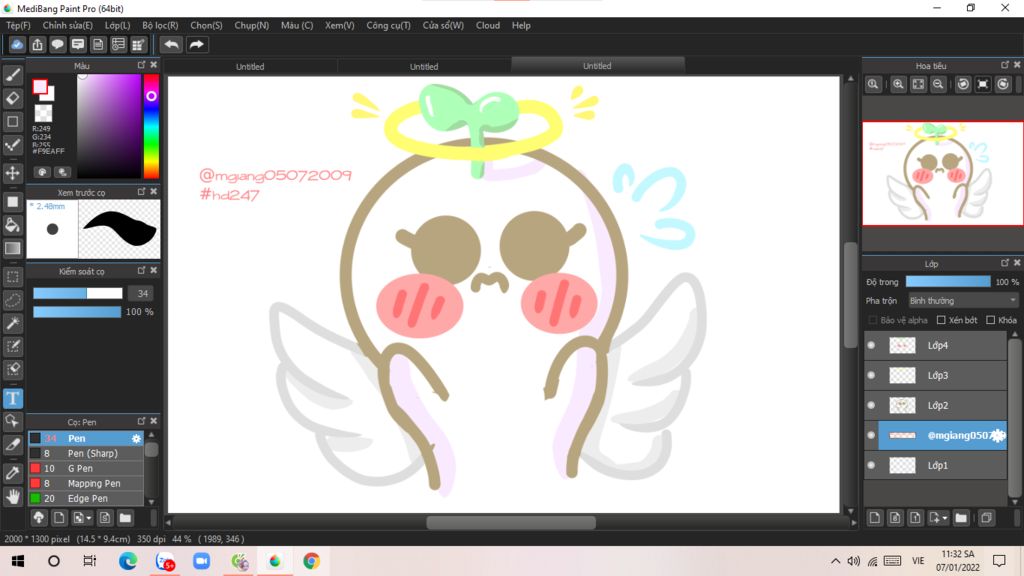Select the Brush tool in left toolbar
This screenshot has width=1024, height=576.
(x=12, y=75)
